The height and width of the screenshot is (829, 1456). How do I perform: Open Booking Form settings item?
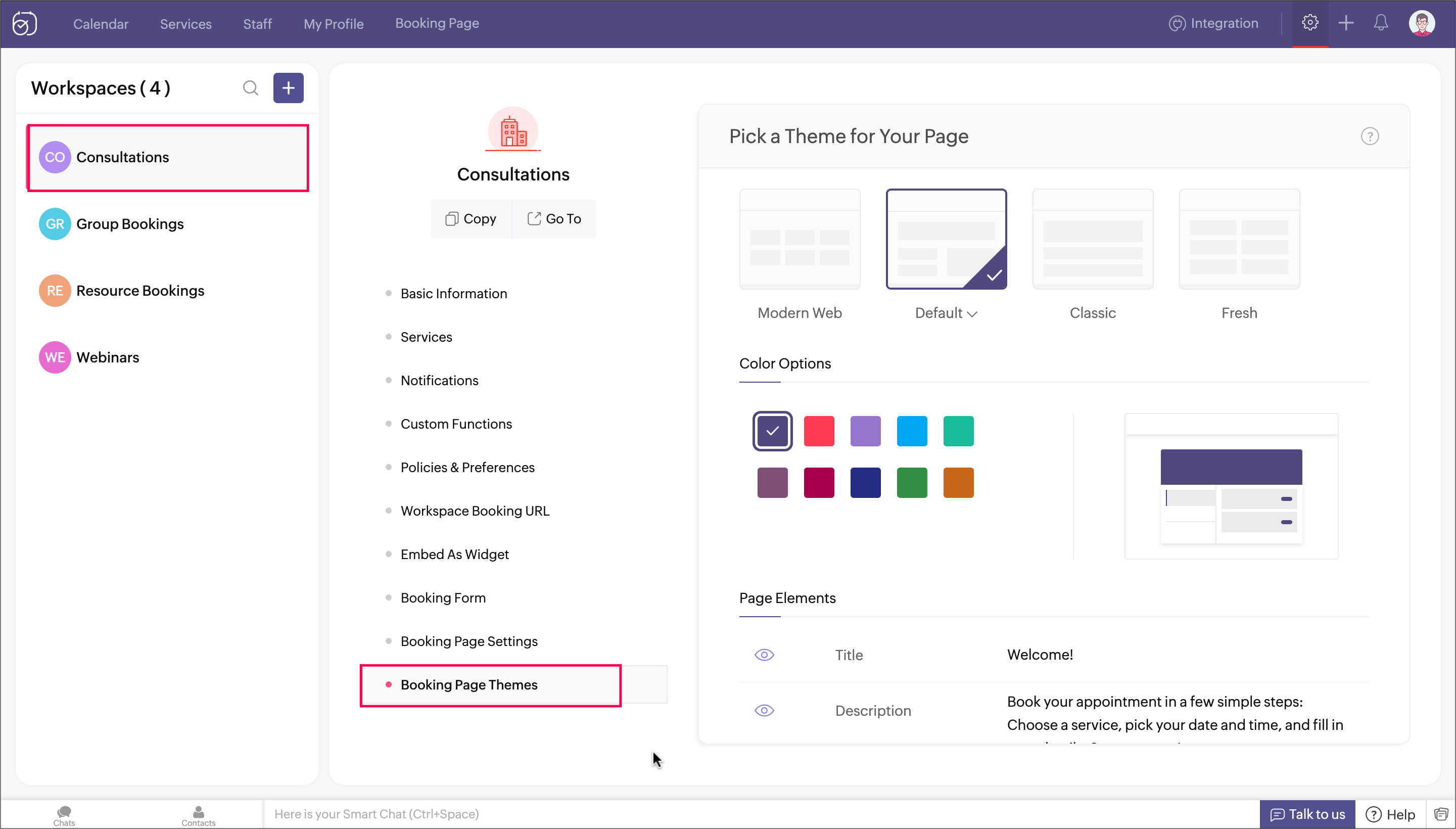pyautogui.click(x=443, y=598)
